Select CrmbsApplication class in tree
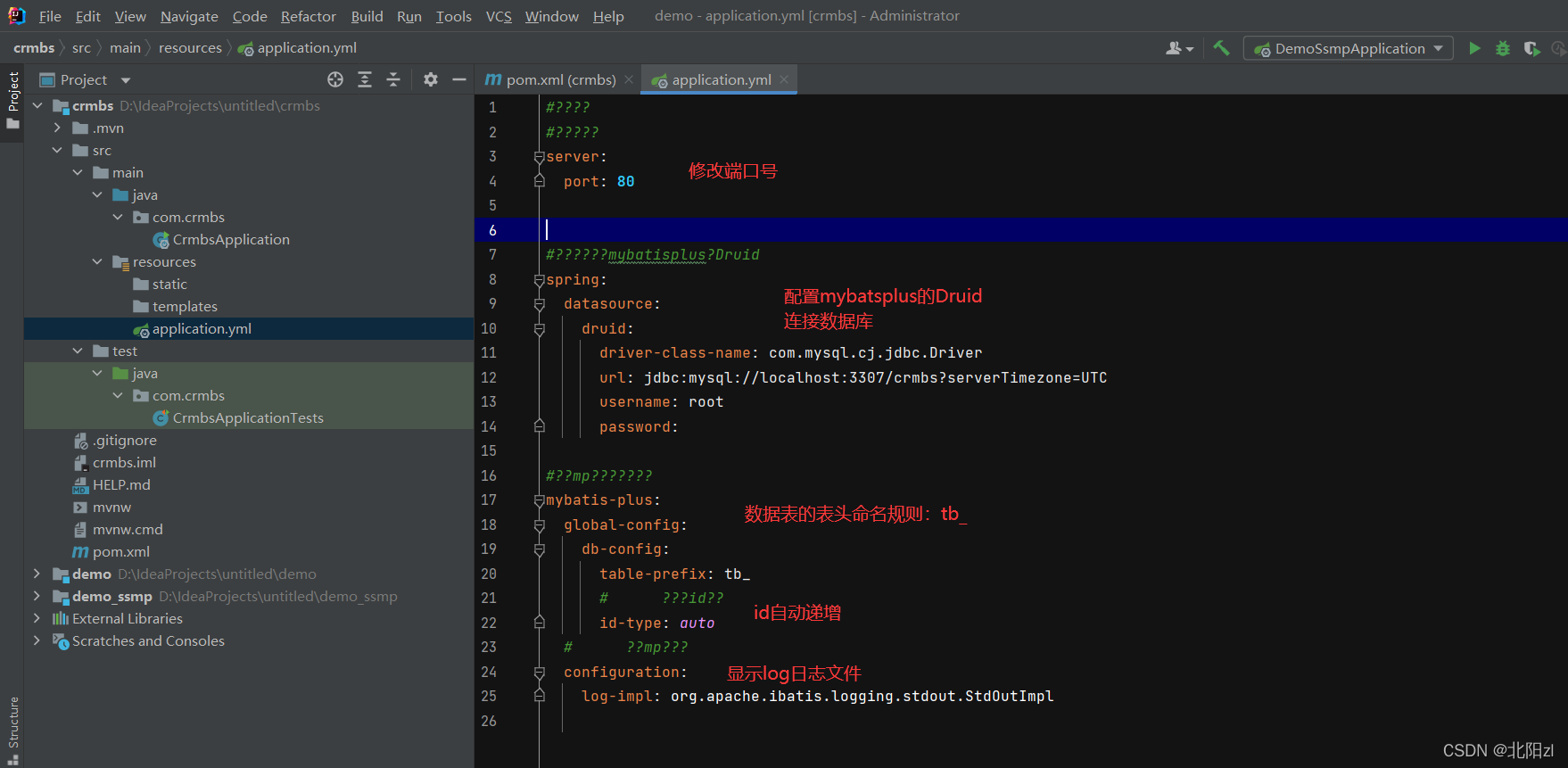This screenshot has width=1568, height=768. point(230,239)
